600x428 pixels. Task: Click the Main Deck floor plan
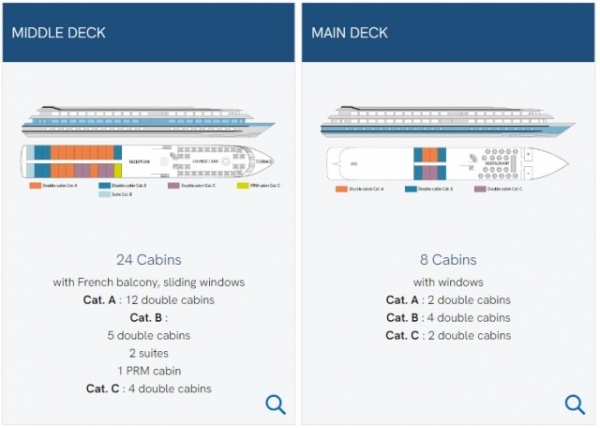point(448,164)
